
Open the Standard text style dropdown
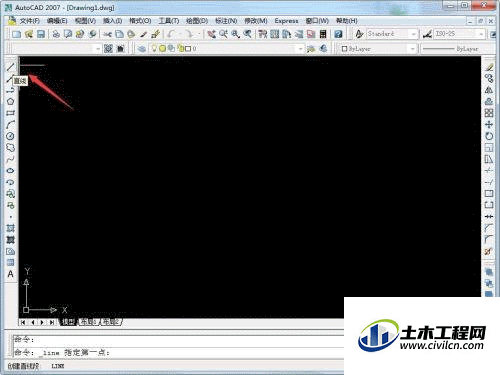coord(392,34)
